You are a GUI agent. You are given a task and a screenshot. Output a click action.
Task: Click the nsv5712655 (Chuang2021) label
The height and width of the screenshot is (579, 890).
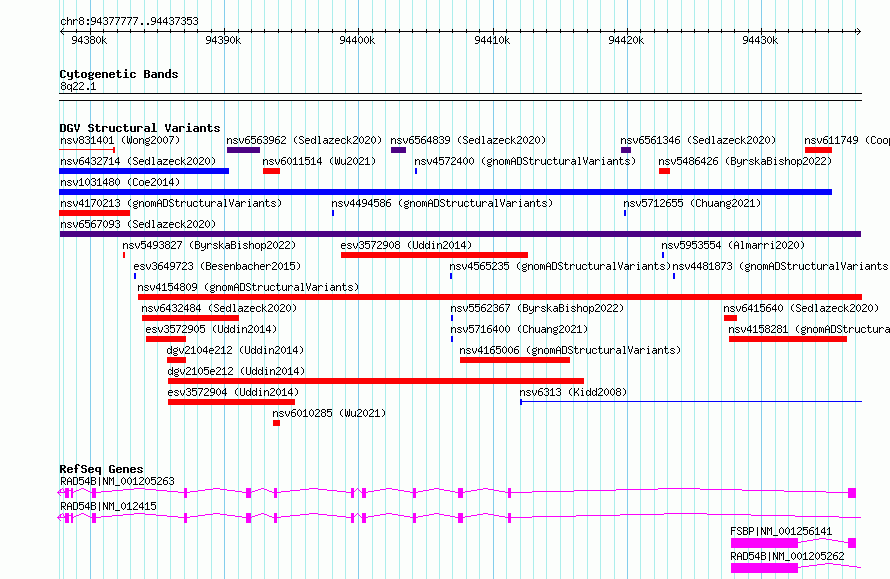(692, 203)
